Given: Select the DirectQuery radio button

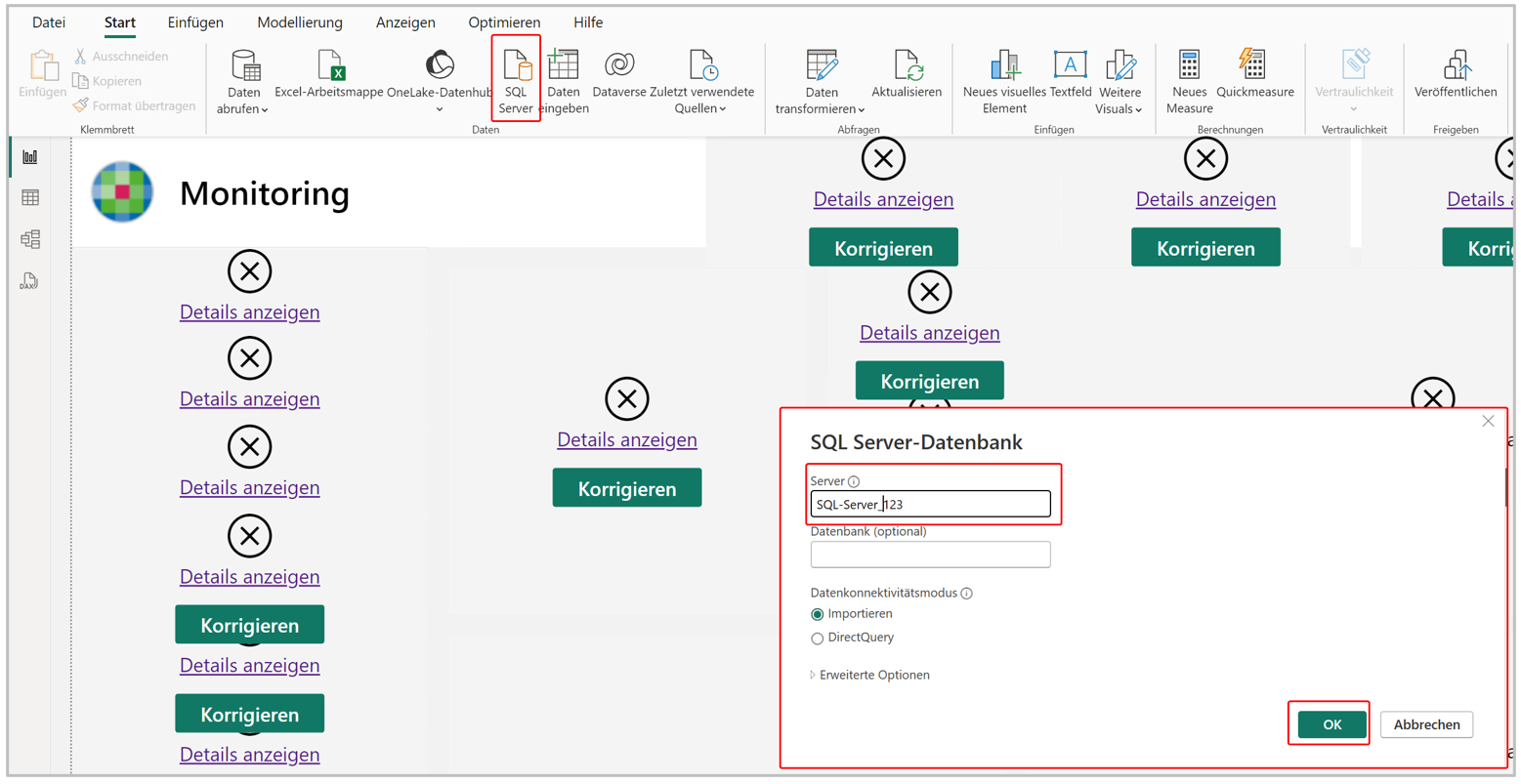Looking at the screenshot, I should point(817,639).
